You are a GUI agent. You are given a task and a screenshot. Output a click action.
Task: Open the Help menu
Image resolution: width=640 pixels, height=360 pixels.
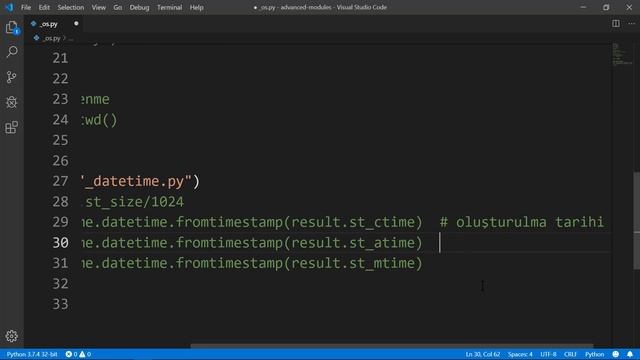(196, 7)
